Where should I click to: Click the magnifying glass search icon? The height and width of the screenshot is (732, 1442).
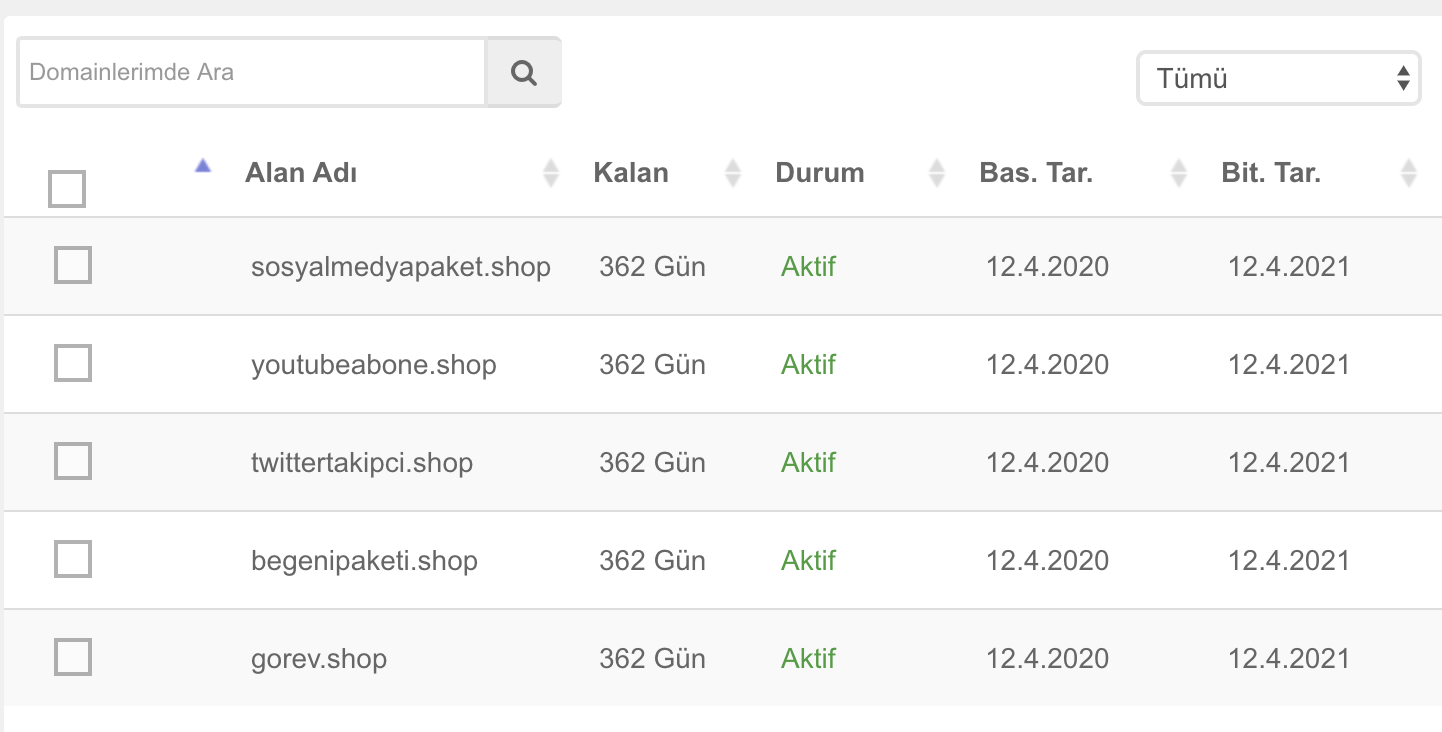tap(524, 72)
